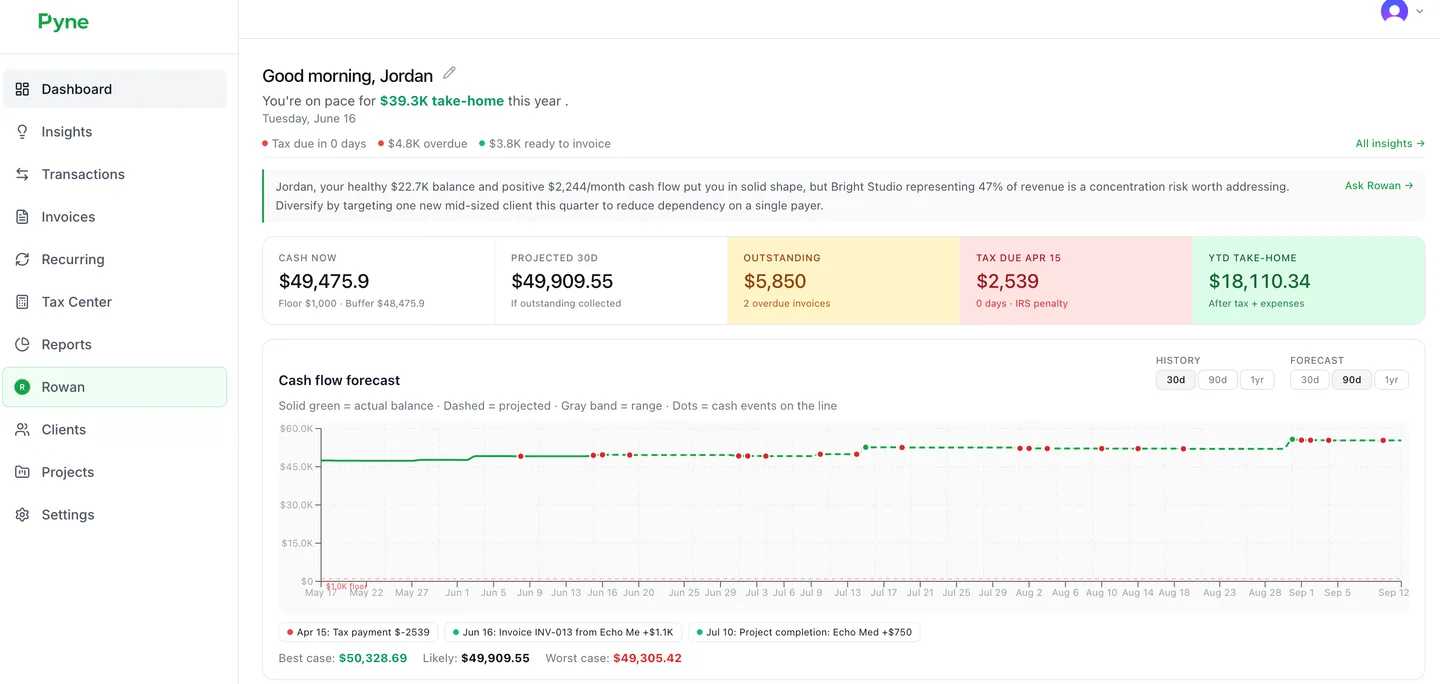This screenshot has height=684, width=1440.
Task: Click the date Tuesday, June 16
Action: click(309, 119)
